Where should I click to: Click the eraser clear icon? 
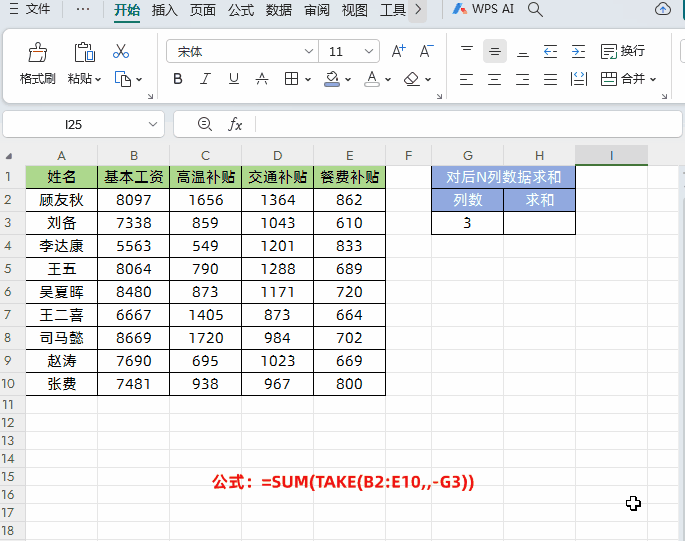[x=412, y=79]
